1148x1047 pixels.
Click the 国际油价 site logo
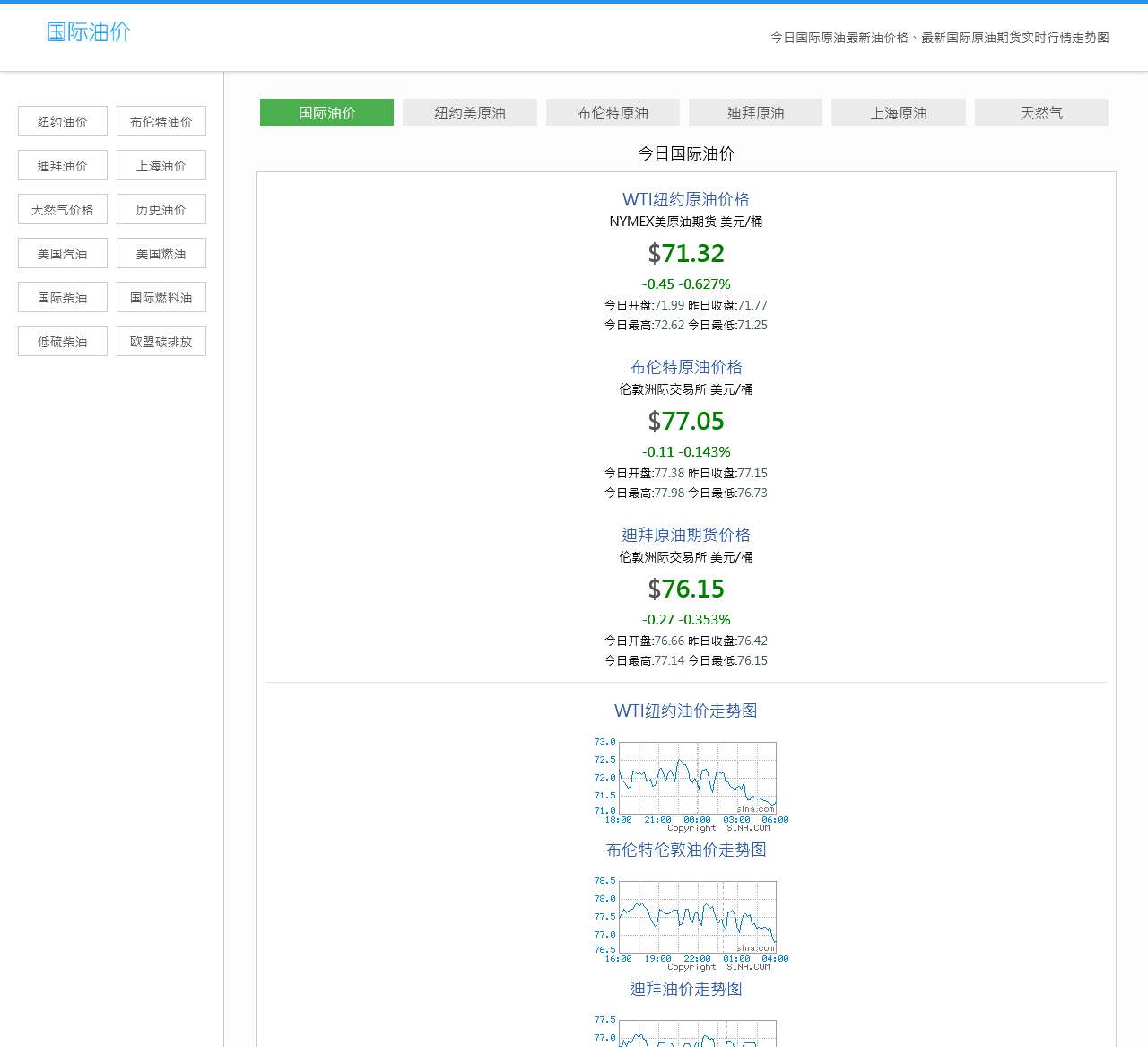88,32
